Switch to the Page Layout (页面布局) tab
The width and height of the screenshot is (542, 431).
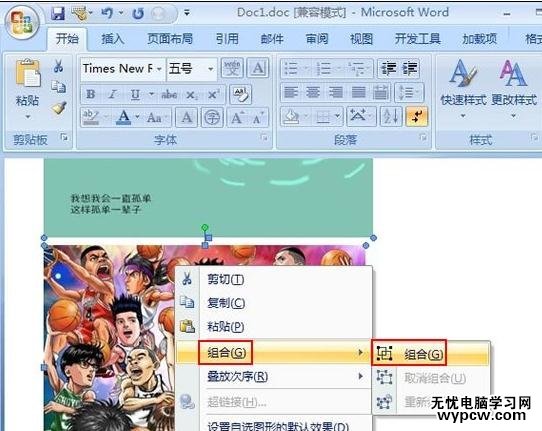tap(170, 39)
